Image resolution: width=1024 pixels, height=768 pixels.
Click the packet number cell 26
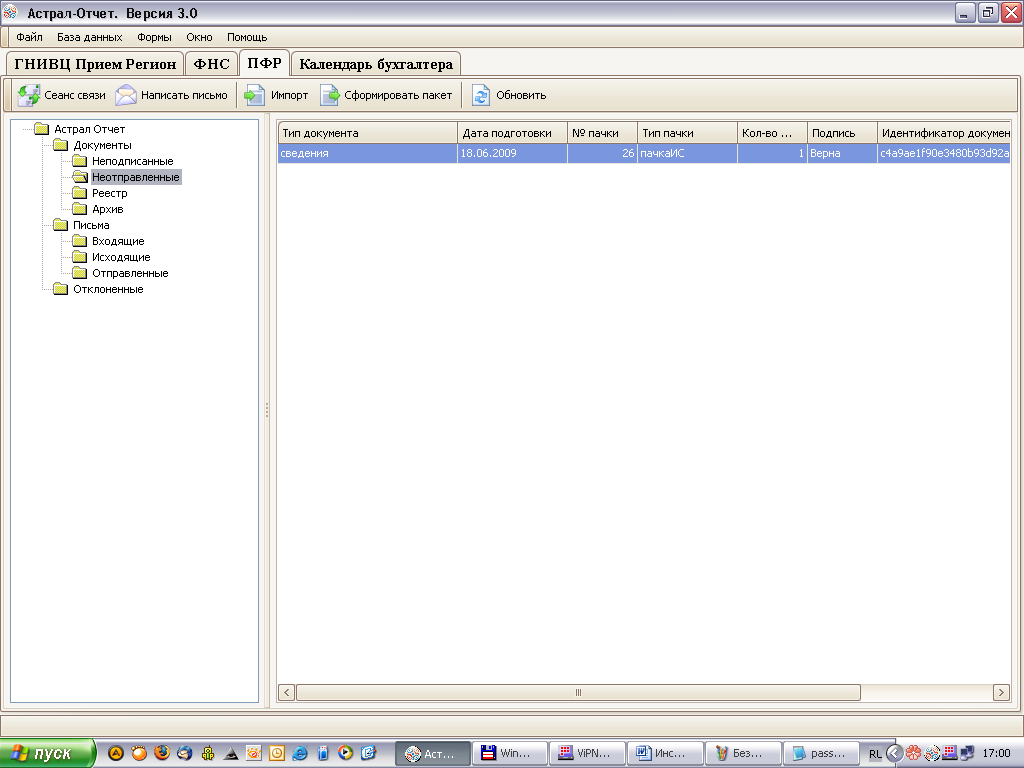[x=602, y=153]
